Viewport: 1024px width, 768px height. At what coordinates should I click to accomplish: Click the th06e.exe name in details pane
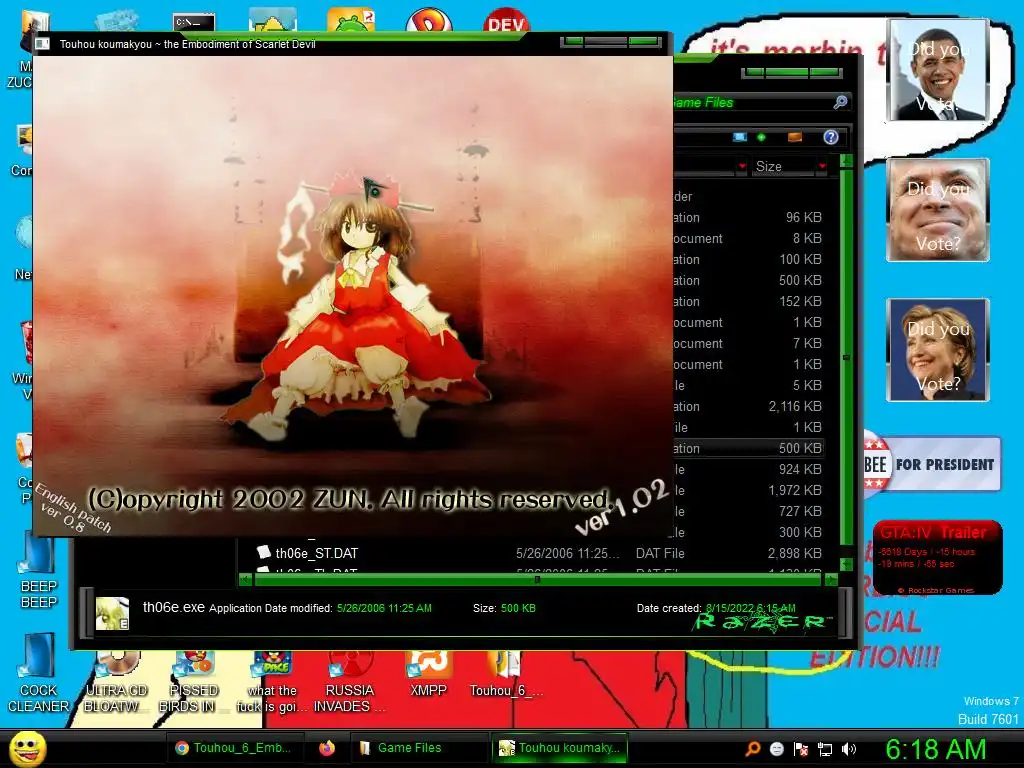pos(174,607)
